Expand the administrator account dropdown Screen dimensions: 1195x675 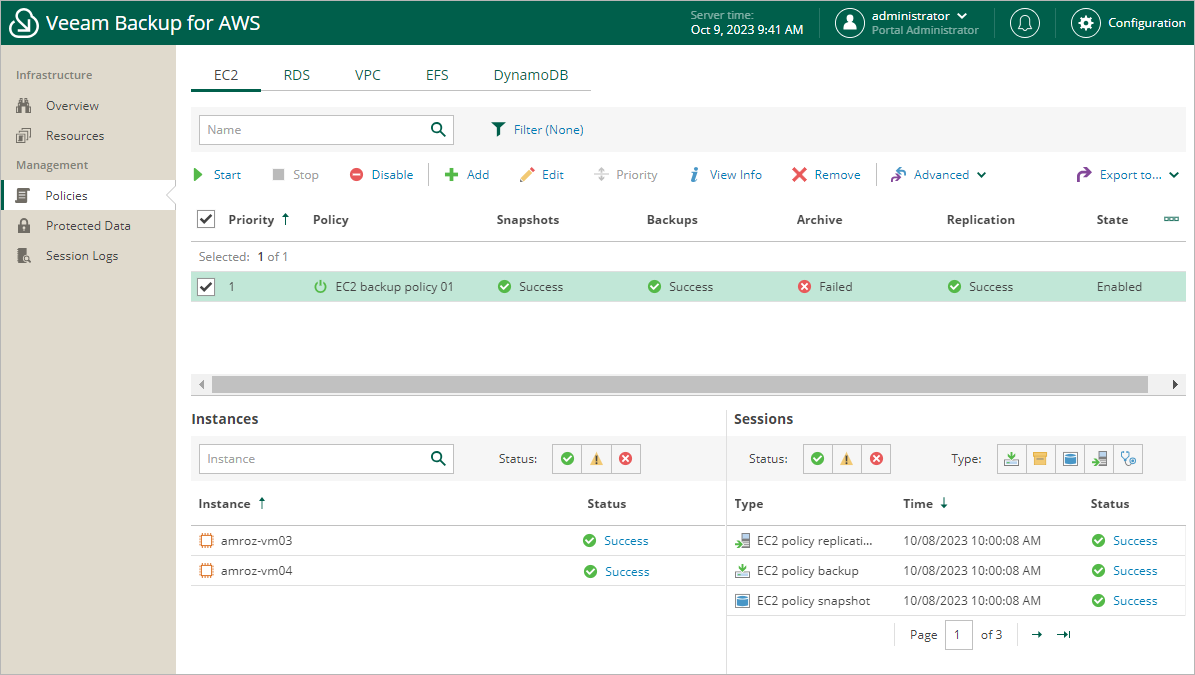pos(963,16)
